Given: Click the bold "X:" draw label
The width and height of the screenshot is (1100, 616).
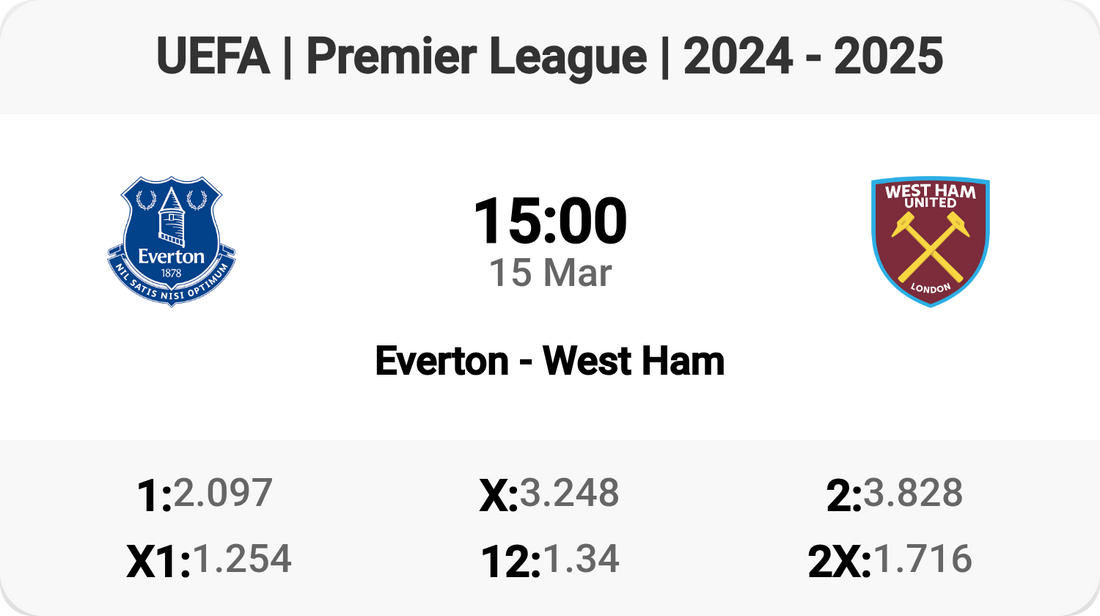Looking at the screenshot, I should [x=498, y=496].
